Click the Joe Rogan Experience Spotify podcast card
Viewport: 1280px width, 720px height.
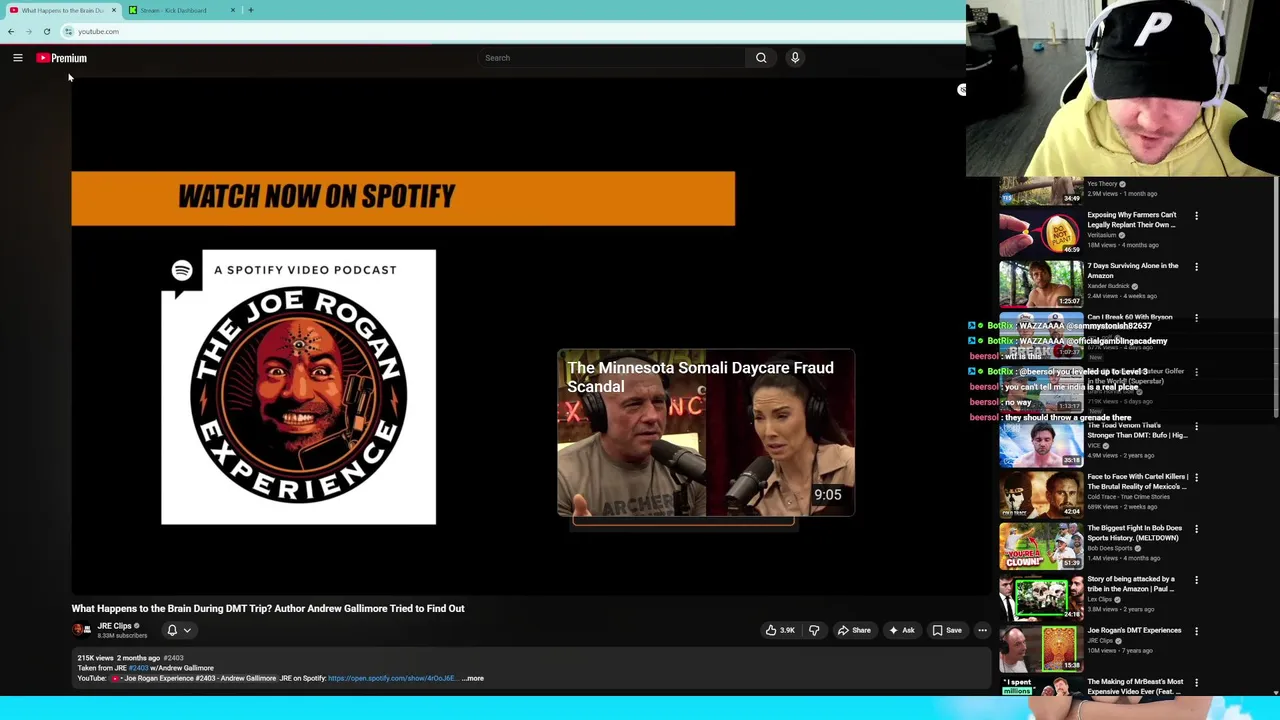298,387
